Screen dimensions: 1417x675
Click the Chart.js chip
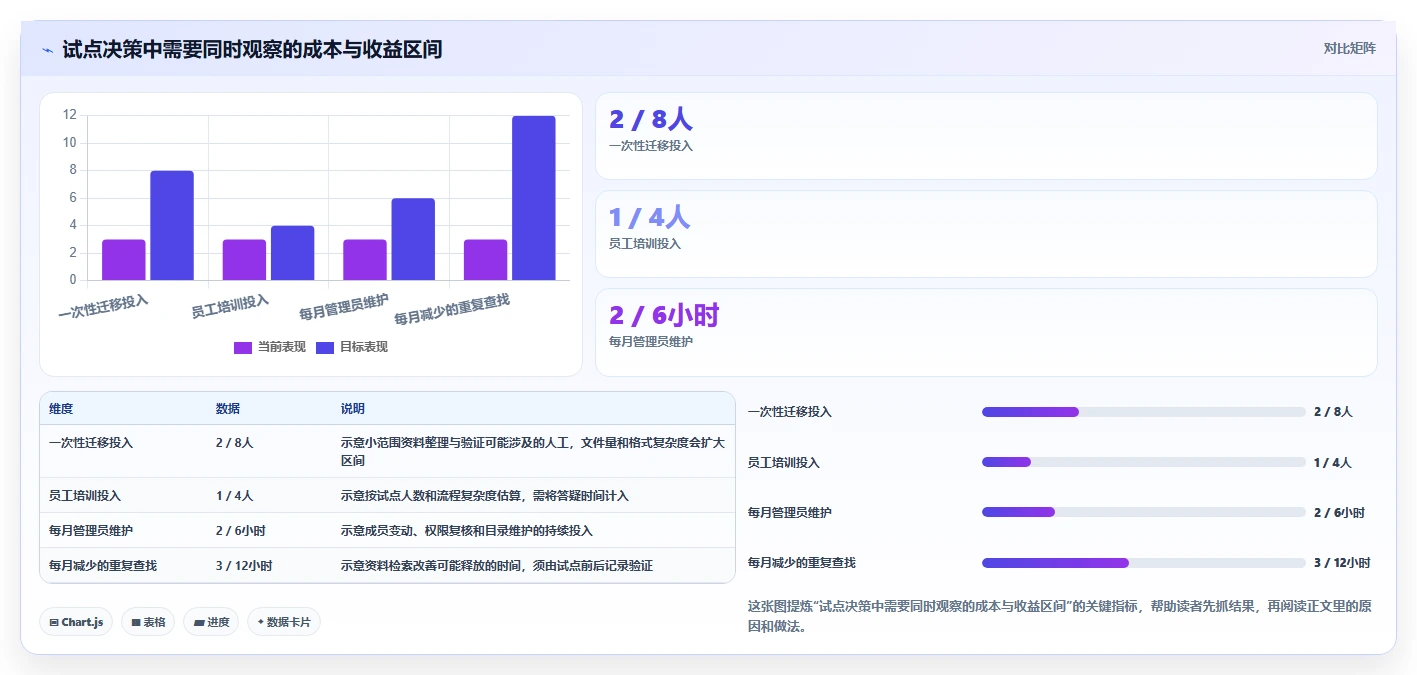[x=76, y=622]
